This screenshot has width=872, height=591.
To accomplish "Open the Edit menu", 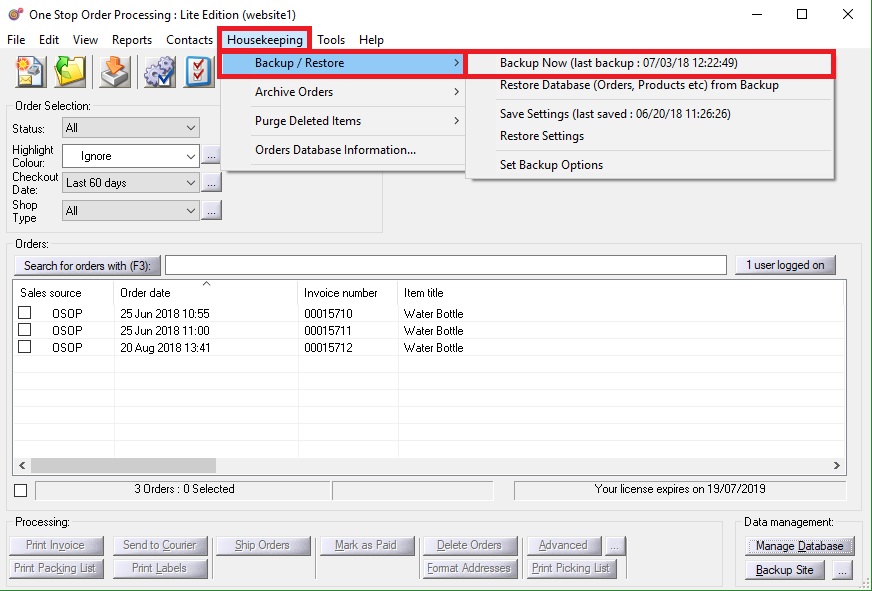I will pyautogui.click(x=49, y=39).
